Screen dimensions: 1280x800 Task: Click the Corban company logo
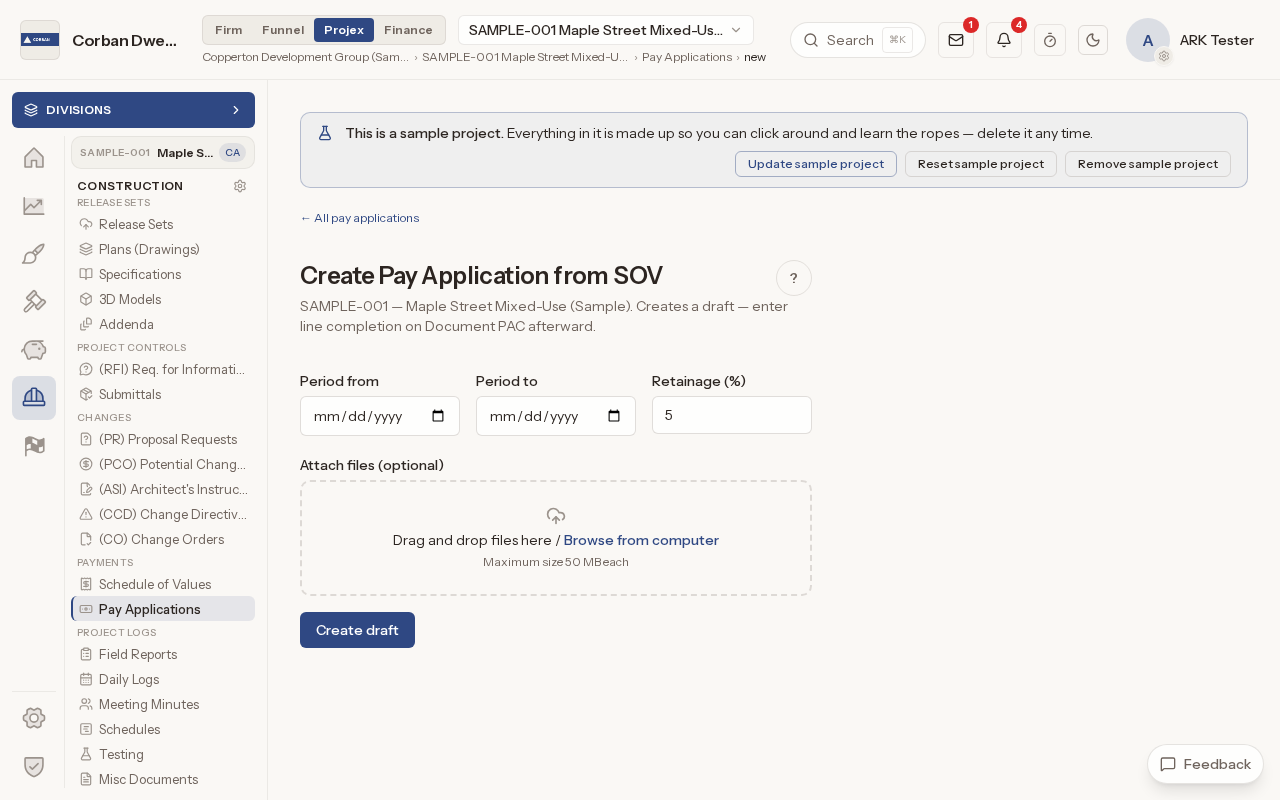[40, 40]
